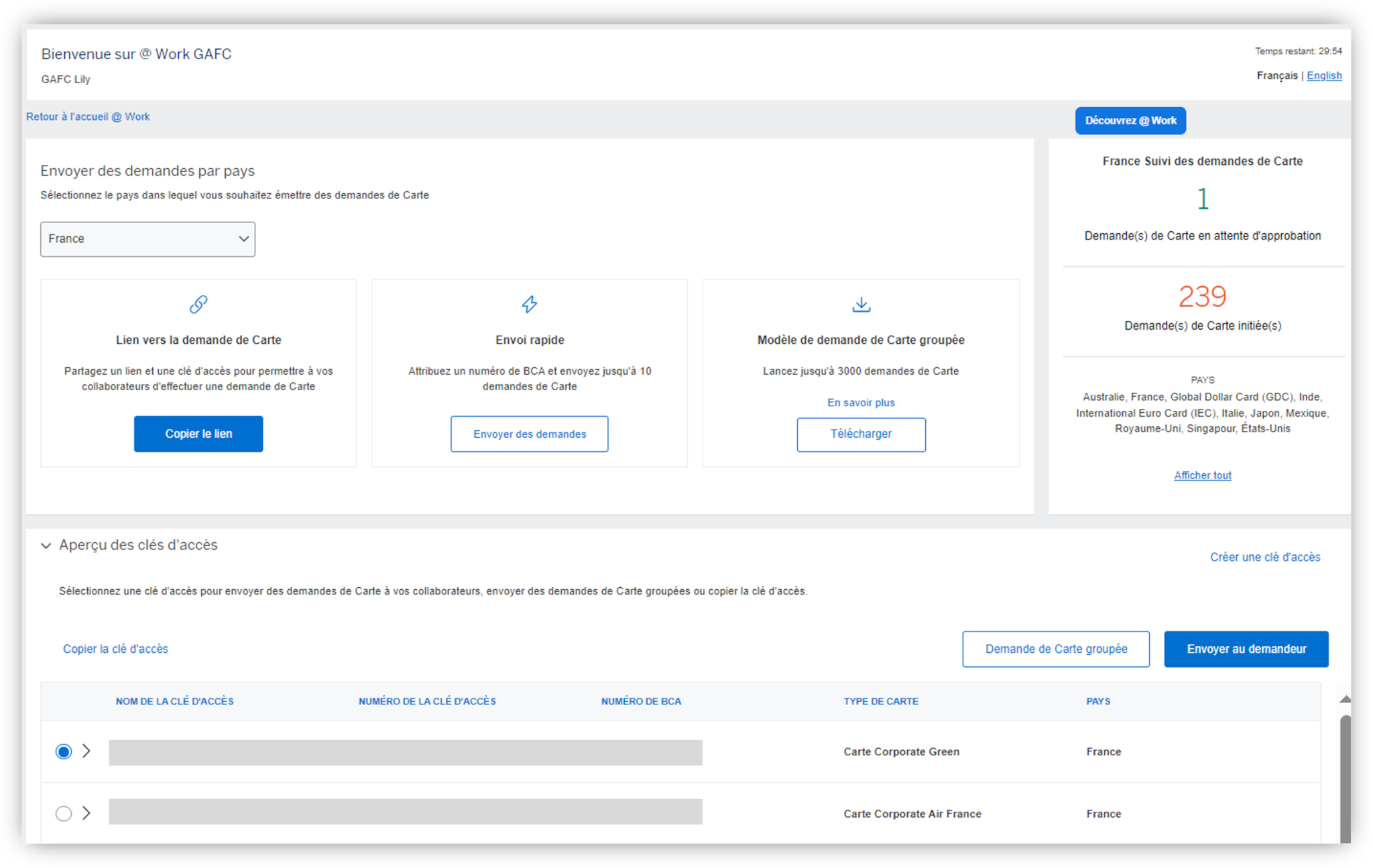Viewport: 1373px width, 868px height.
Task: Click Créer une clé d'accès link
Action: click(x=1264, y=557)
